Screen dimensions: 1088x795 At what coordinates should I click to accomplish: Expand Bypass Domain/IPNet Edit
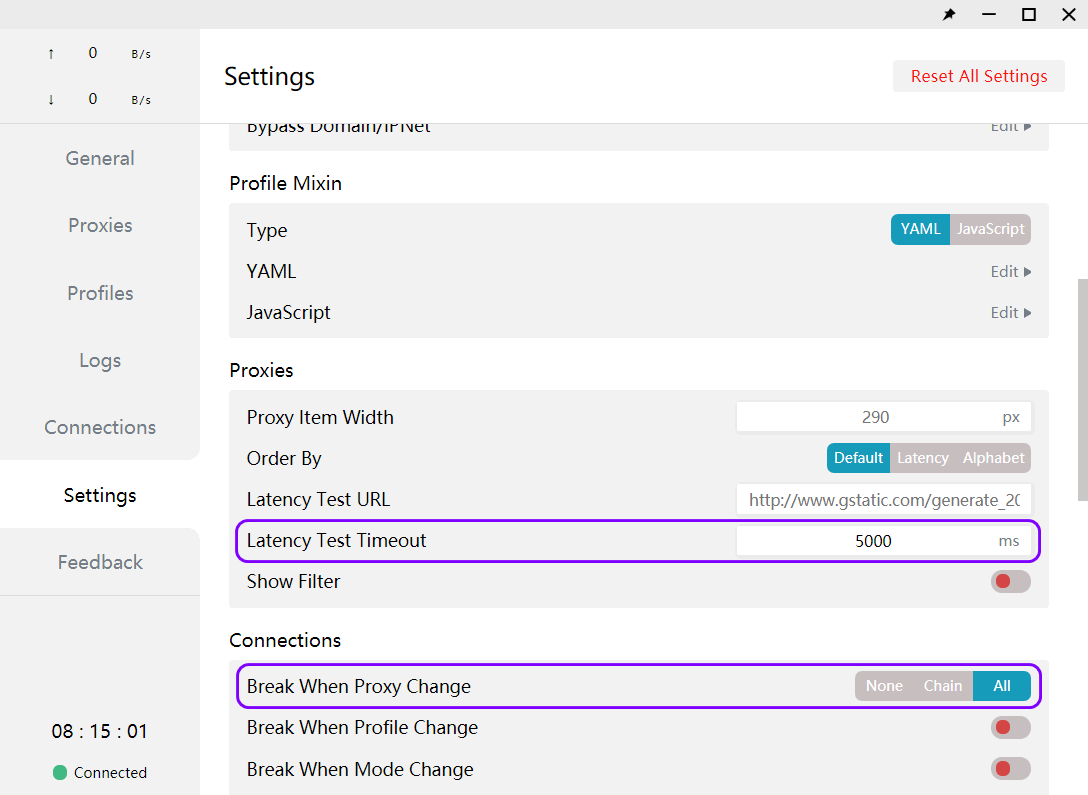[1010, 127]
